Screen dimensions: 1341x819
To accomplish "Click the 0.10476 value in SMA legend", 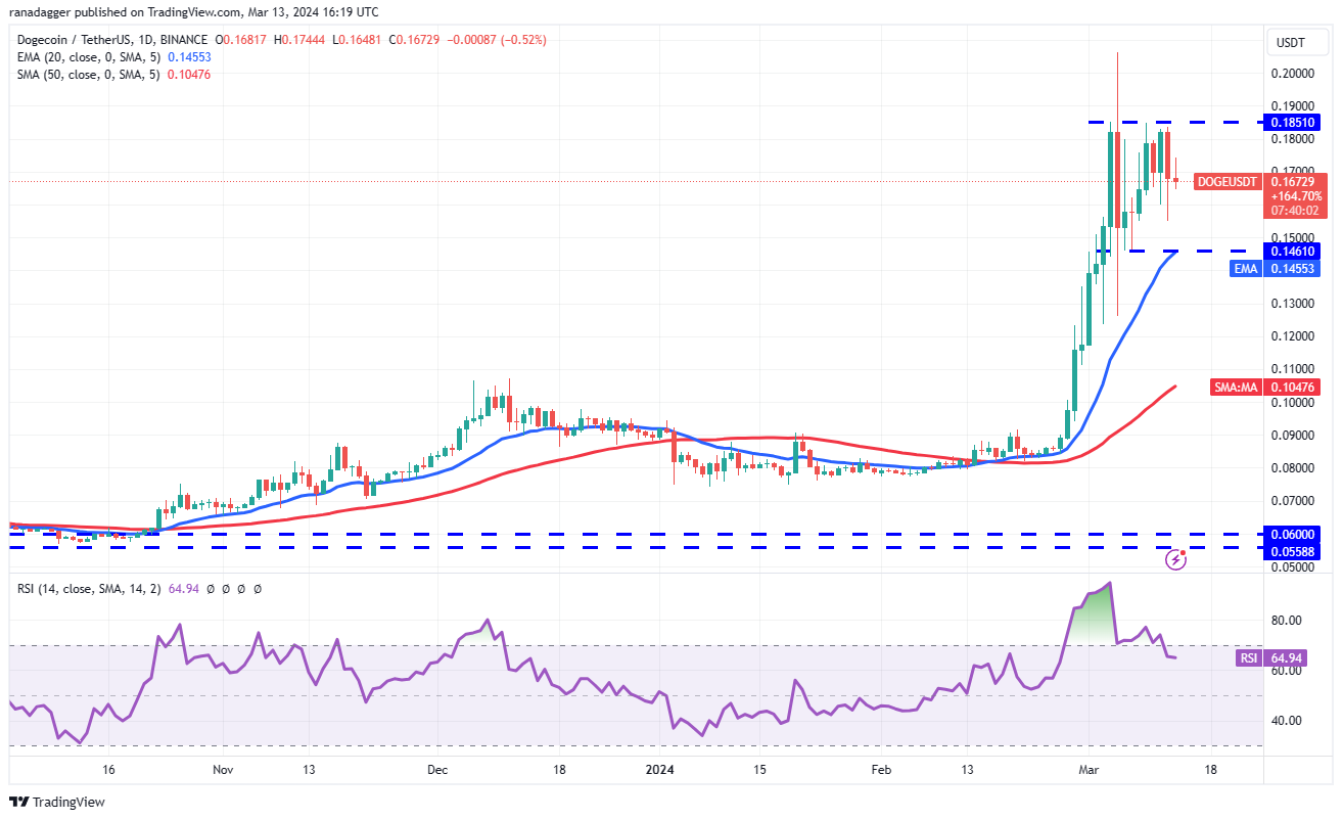I will [x=190, y=74].
